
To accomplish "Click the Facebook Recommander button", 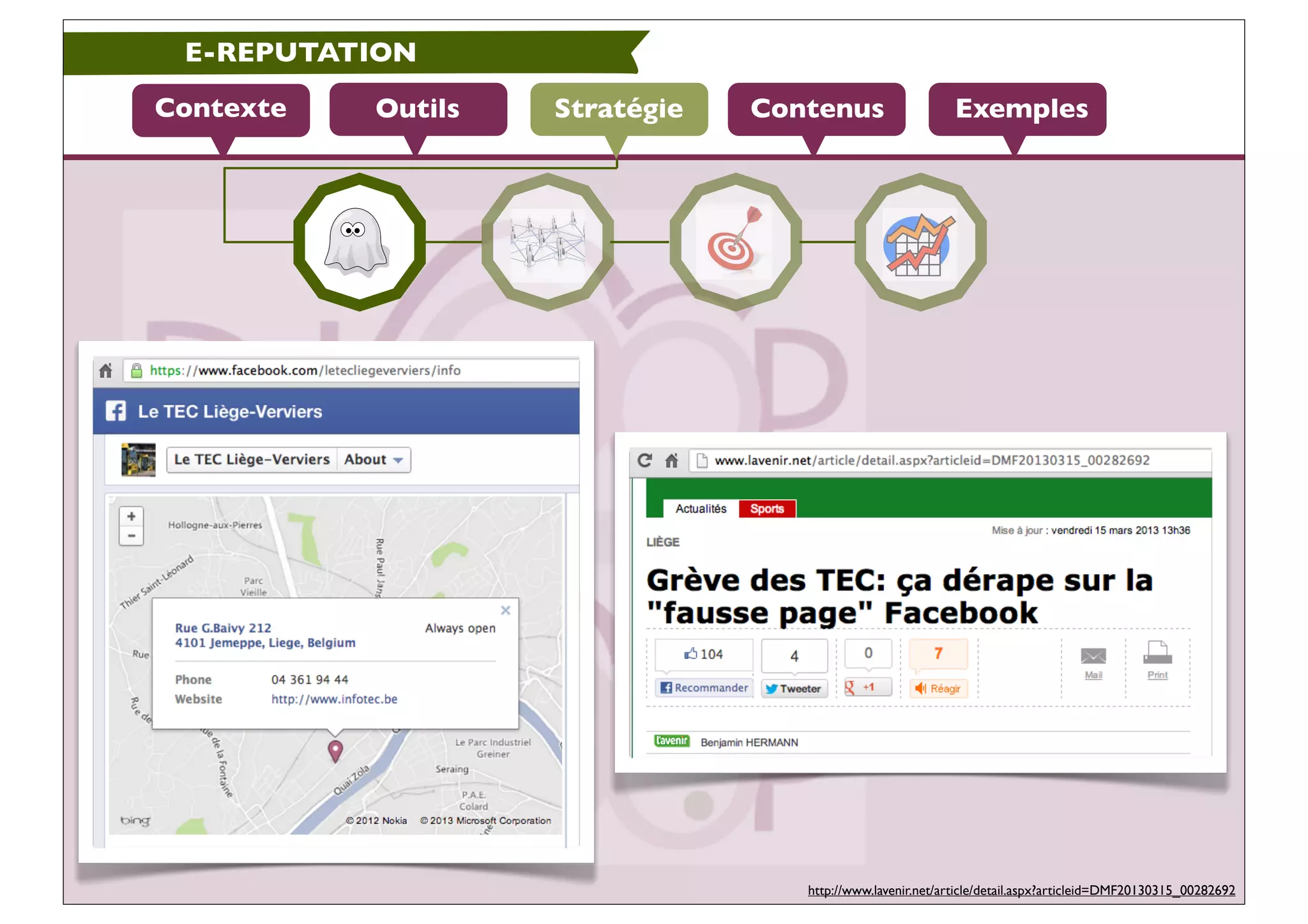I will click(704, 688).
